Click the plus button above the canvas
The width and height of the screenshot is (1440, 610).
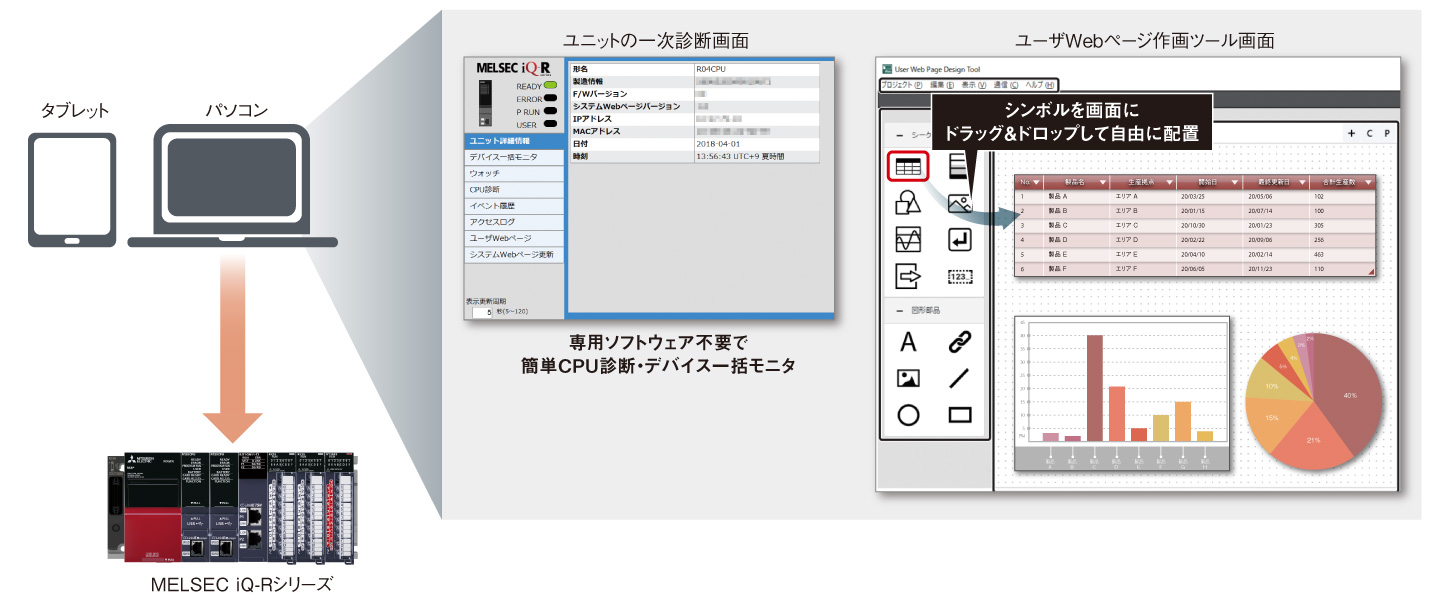[1351, 133]
